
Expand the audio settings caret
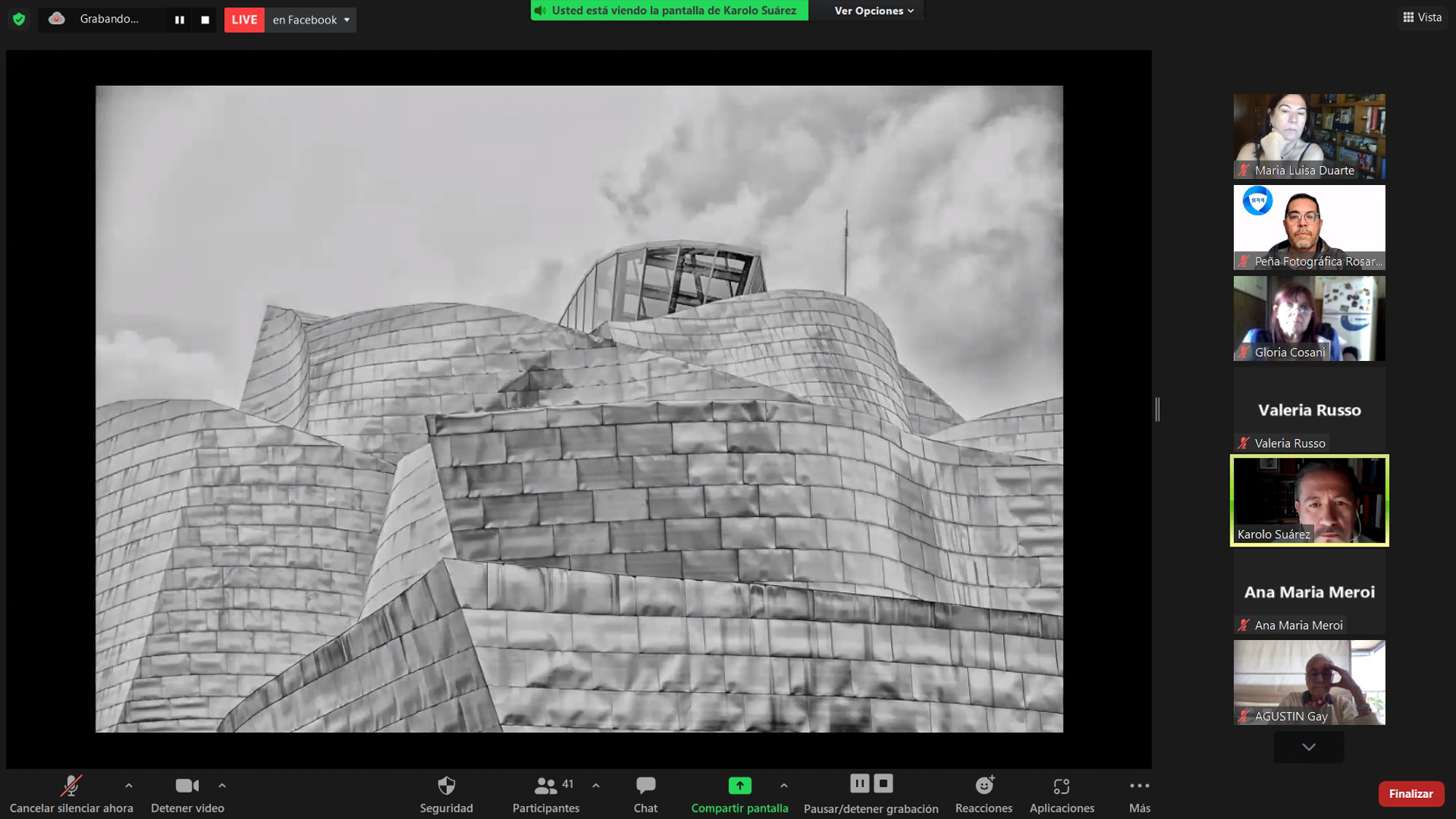coord(129,786)
